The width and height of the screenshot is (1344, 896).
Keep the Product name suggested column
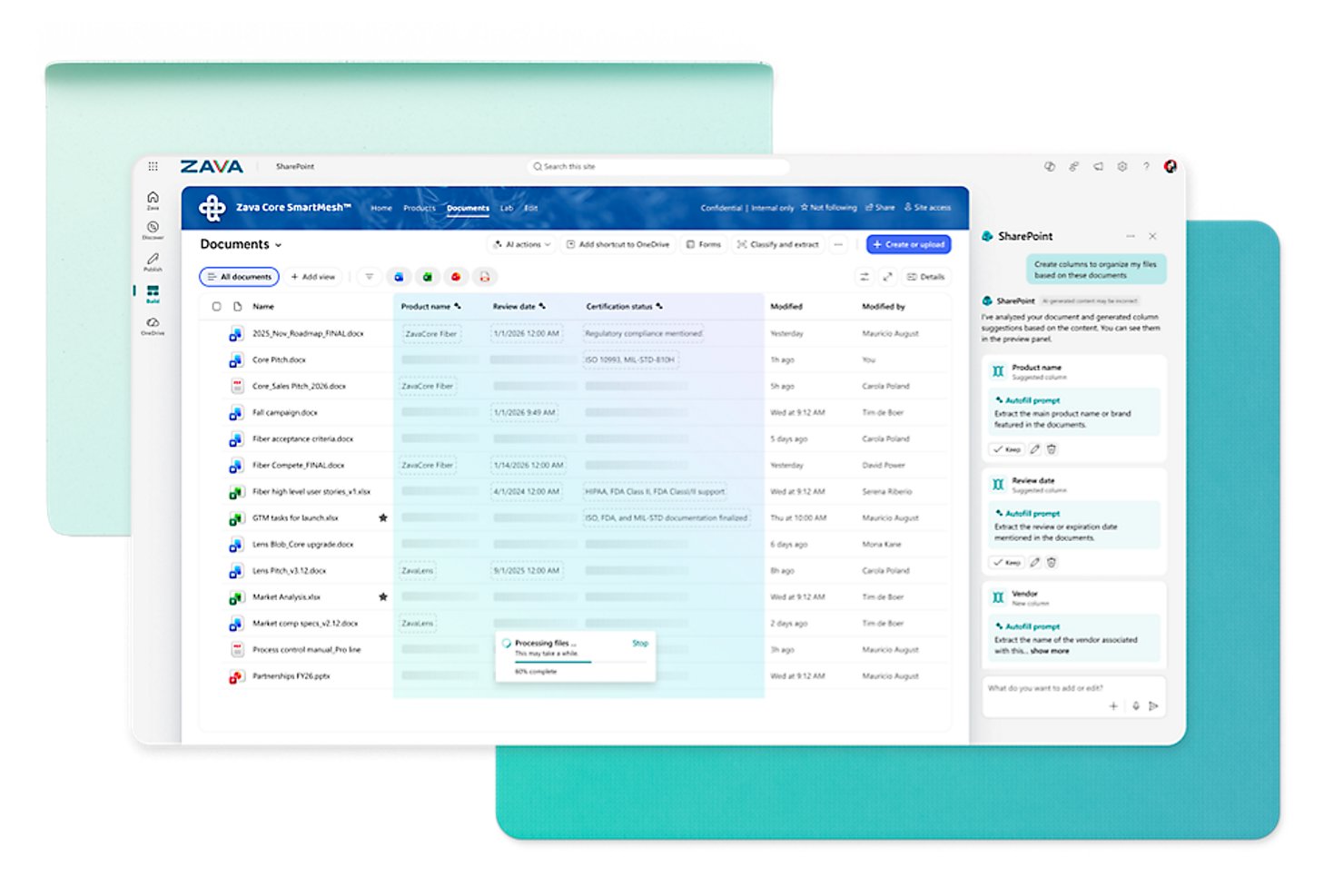(1007, 449)
